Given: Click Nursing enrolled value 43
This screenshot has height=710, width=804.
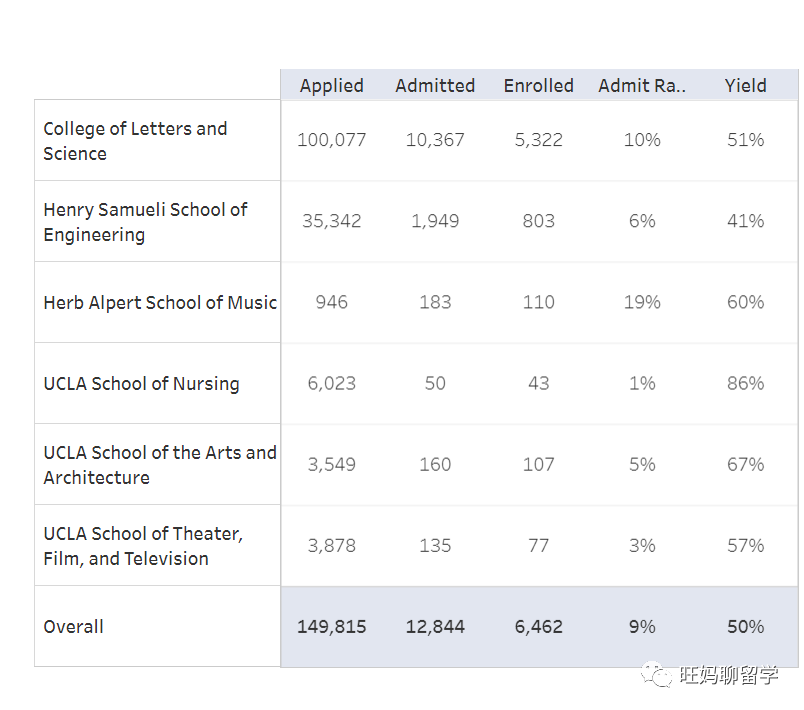Looking at the screenshot, I should coord(538,383).
